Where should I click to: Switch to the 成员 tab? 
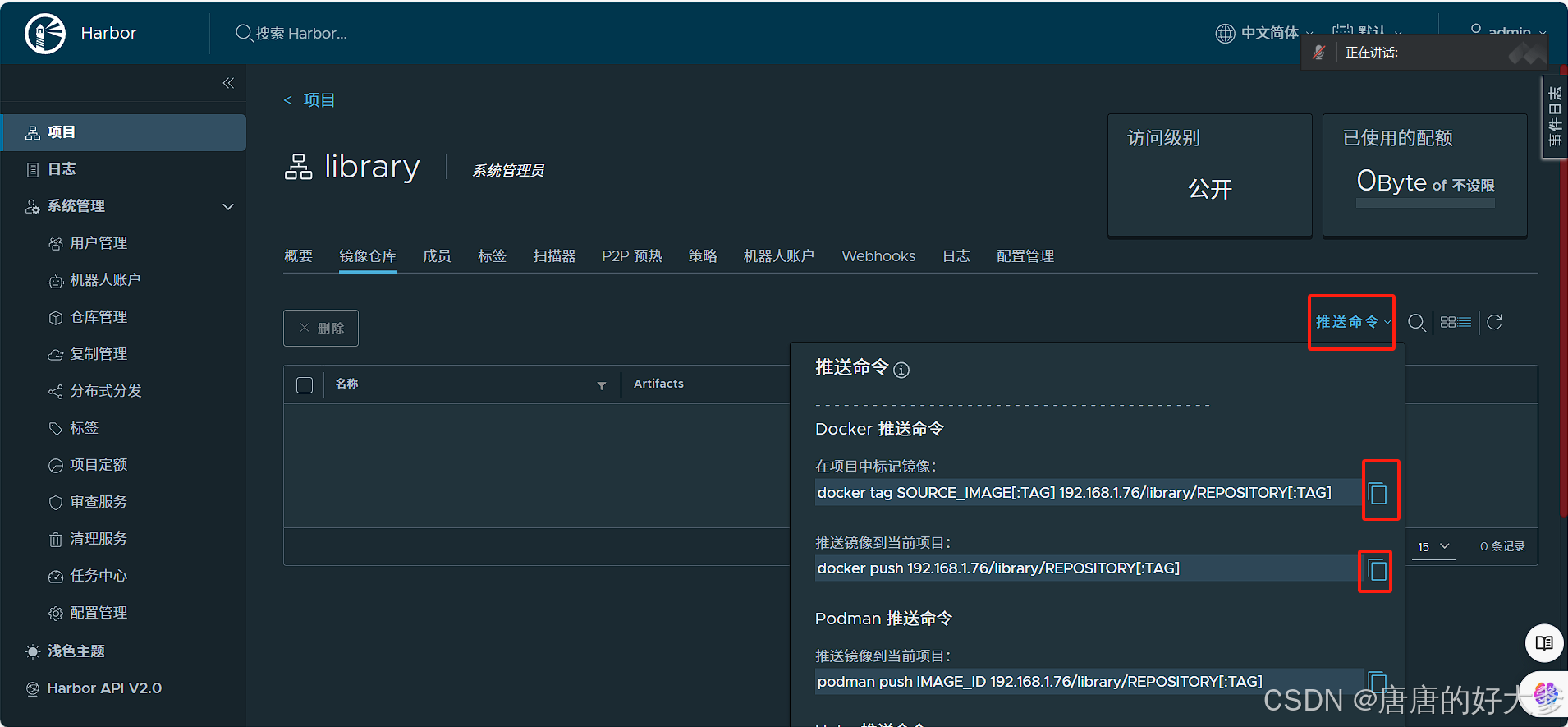437,256
